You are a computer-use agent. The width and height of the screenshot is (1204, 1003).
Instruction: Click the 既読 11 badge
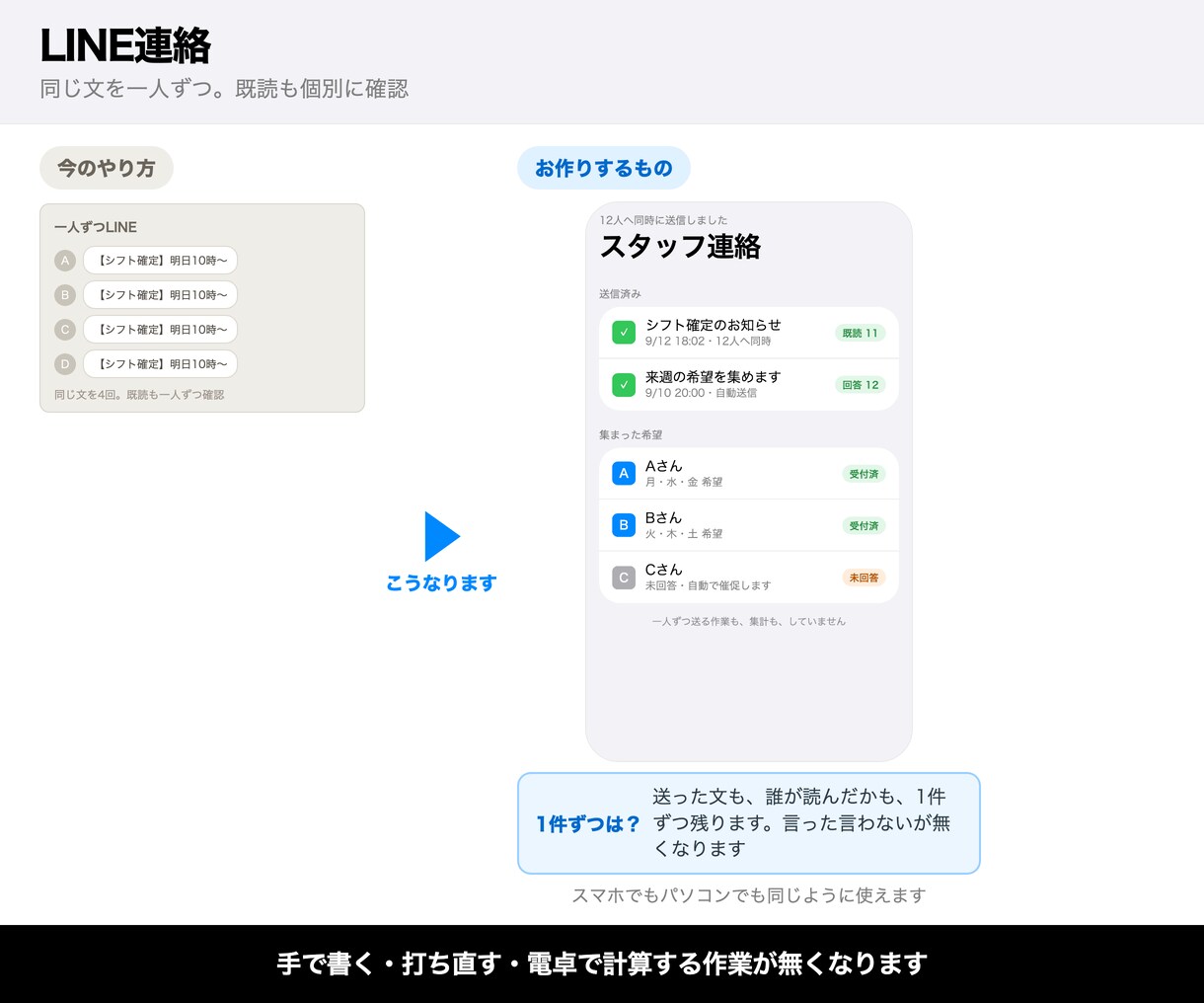click(x=861, y=333)
